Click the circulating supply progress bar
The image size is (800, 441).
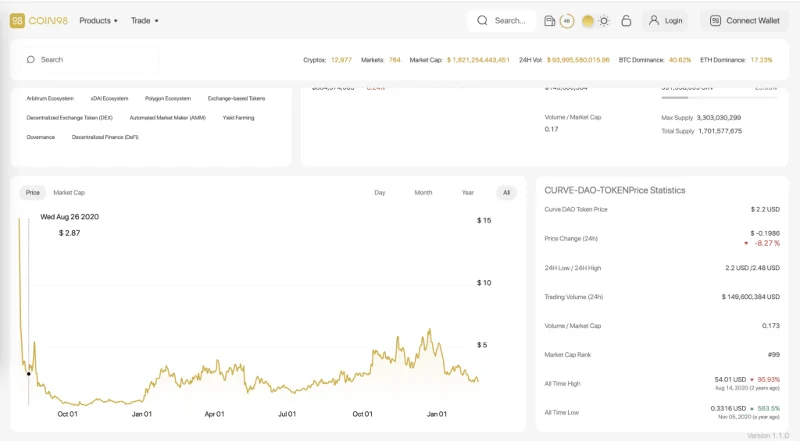click(x=719, y=97)
